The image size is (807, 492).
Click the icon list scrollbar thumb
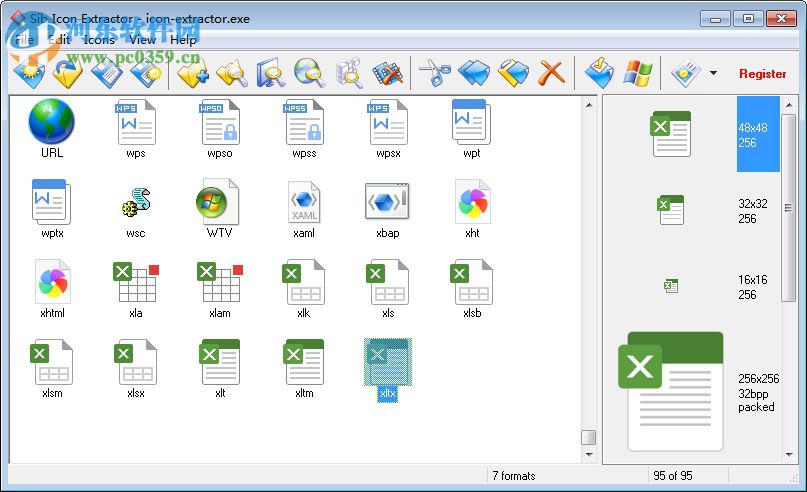pos(589,437)
